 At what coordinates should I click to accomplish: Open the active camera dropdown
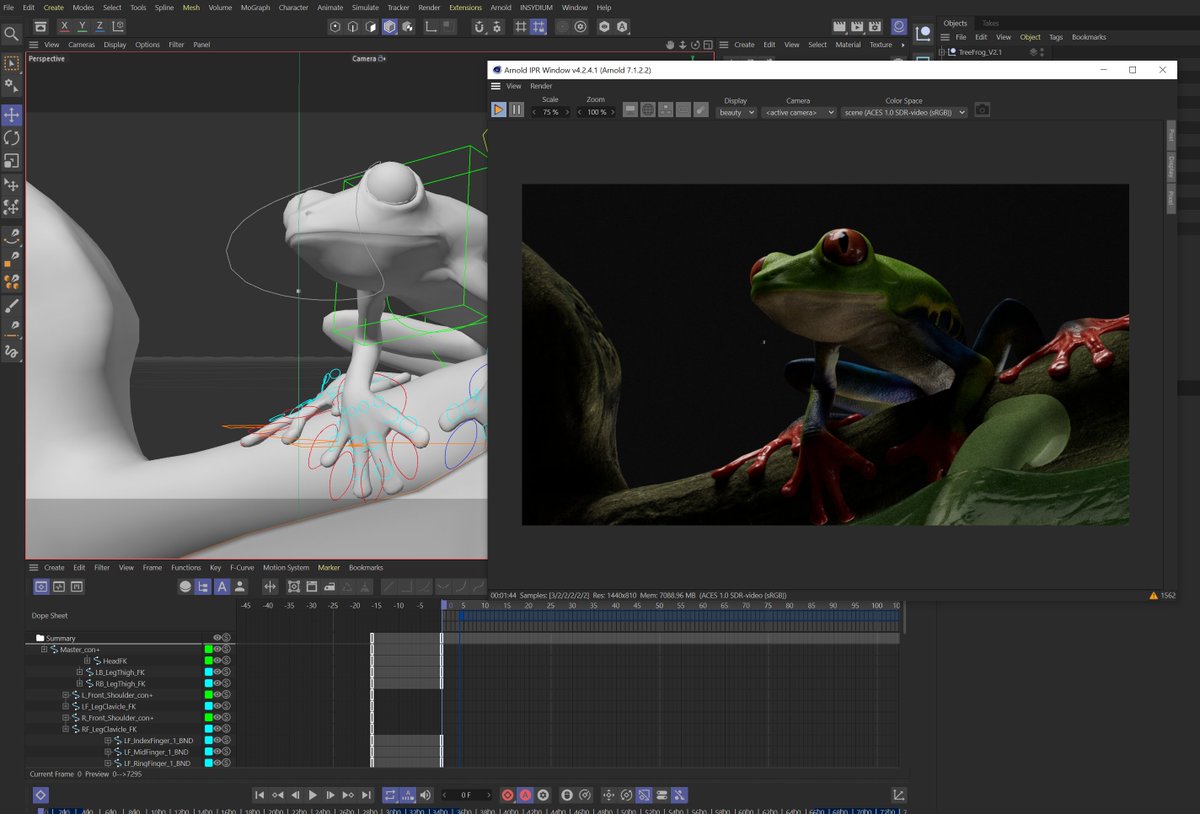pyautogui.click(x=798, y=113)
